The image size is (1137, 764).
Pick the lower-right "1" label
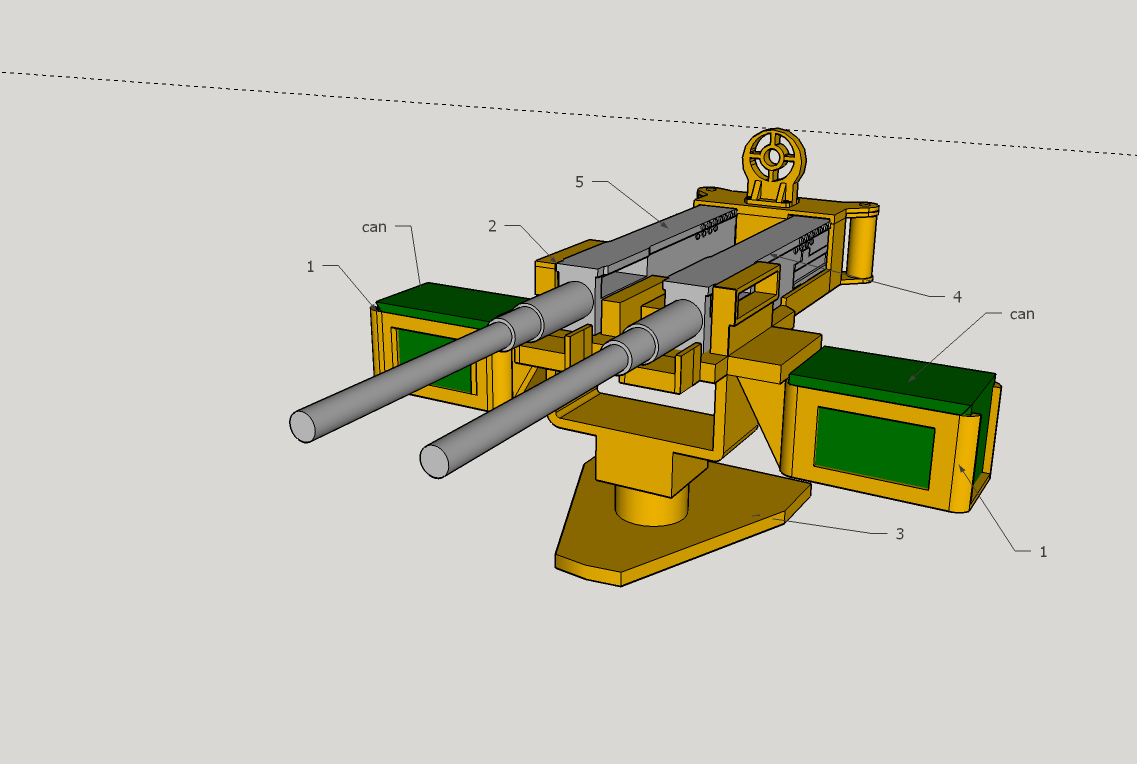tap(1043, 552)
